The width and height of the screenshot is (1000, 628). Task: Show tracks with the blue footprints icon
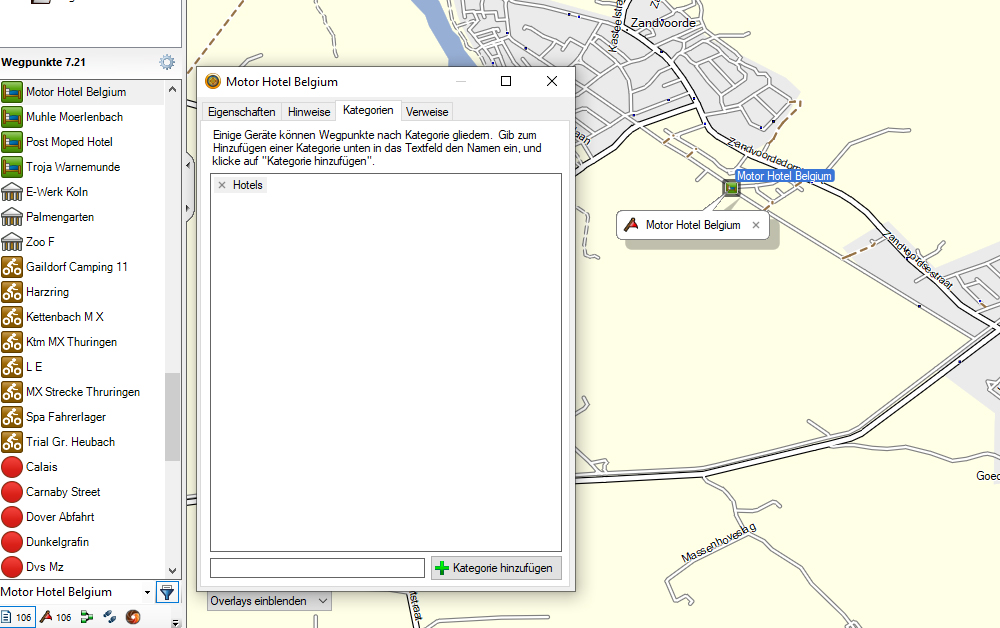click(109, 617)
